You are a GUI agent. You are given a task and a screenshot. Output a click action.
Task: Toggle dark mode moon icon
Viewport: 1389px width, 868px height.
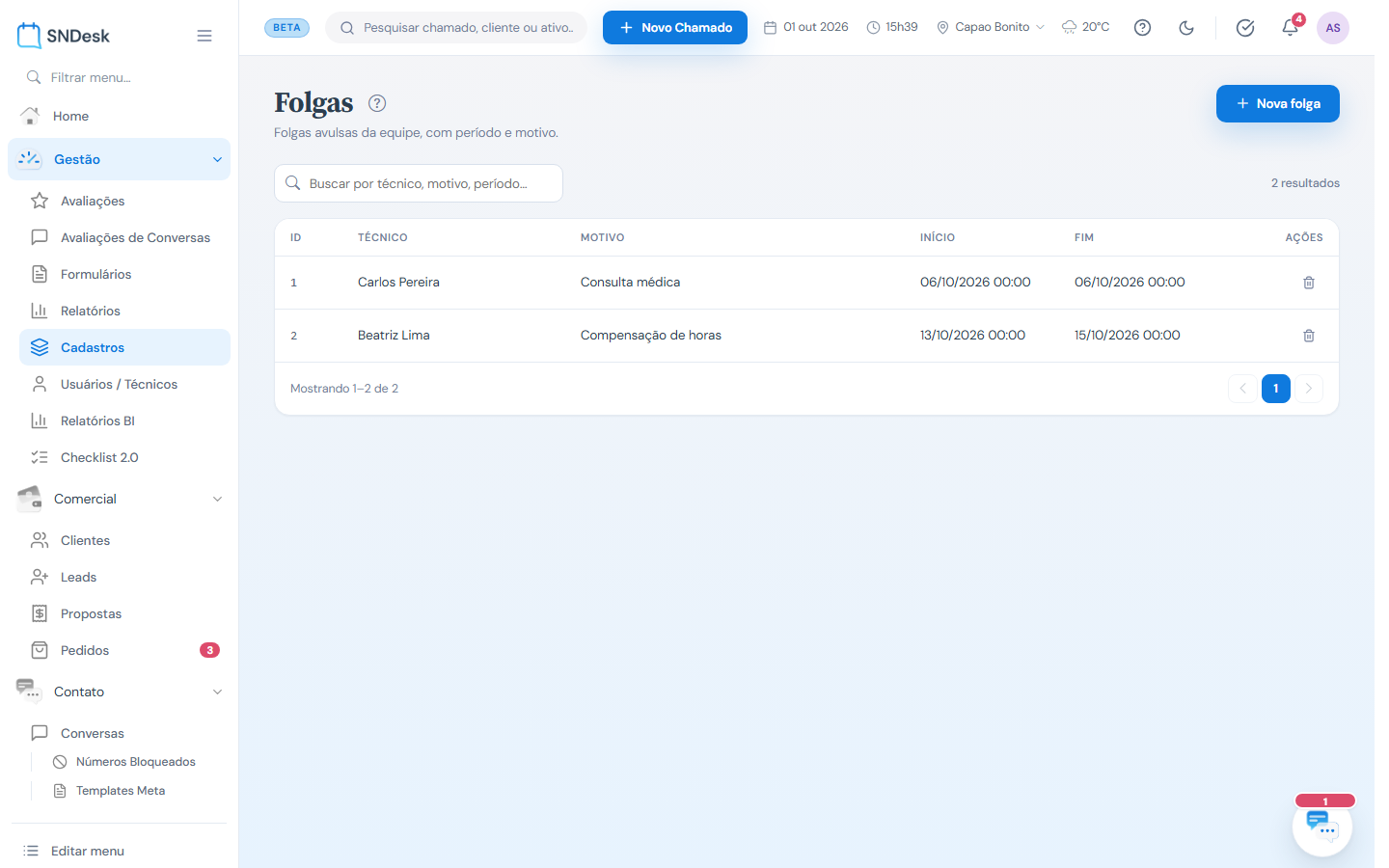(x=1186, y=28)
